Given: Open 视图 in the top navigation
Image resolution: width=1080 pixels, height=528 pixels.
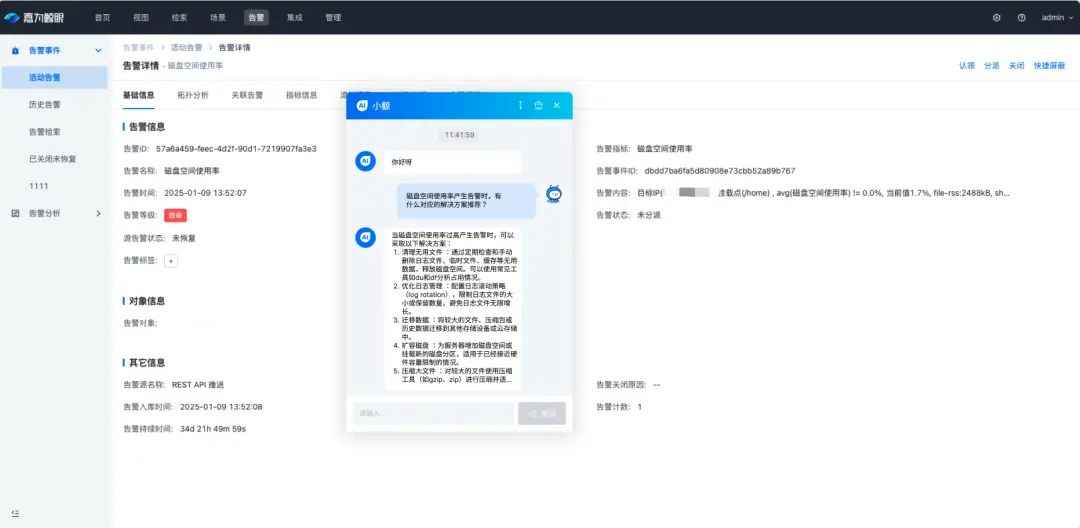Looking at the screenshot, I should [141, 18].
